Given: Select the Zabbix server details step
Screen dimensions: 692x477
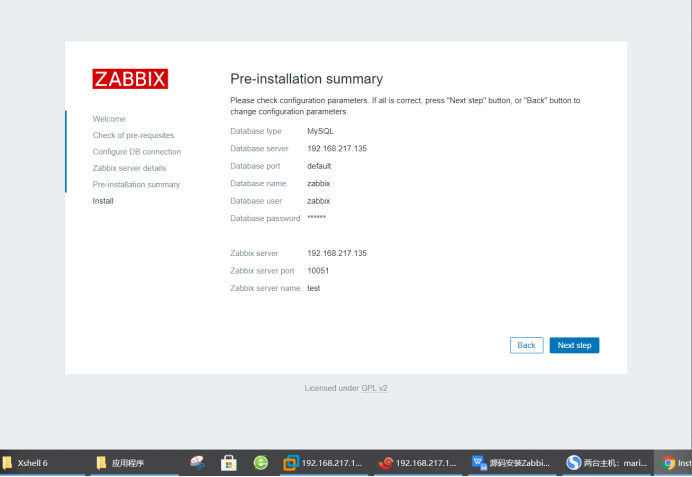Looking at the screenshot, I should click(x=129, y=168).
